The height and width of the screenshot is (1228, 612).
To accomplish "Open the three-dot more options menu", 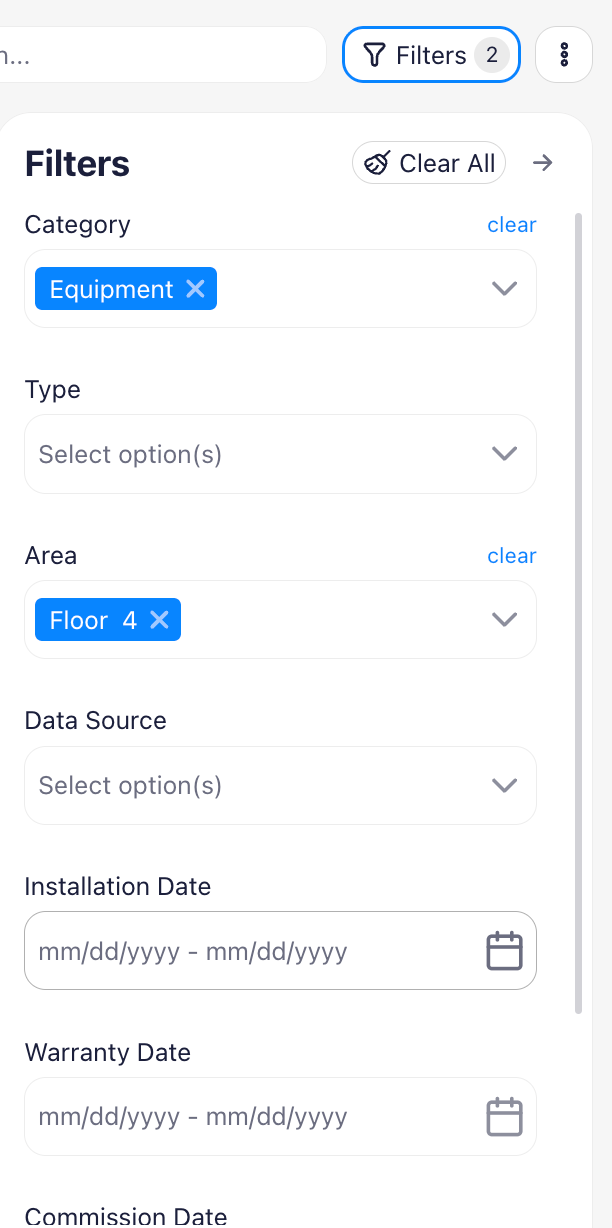I will coord(564,55).
